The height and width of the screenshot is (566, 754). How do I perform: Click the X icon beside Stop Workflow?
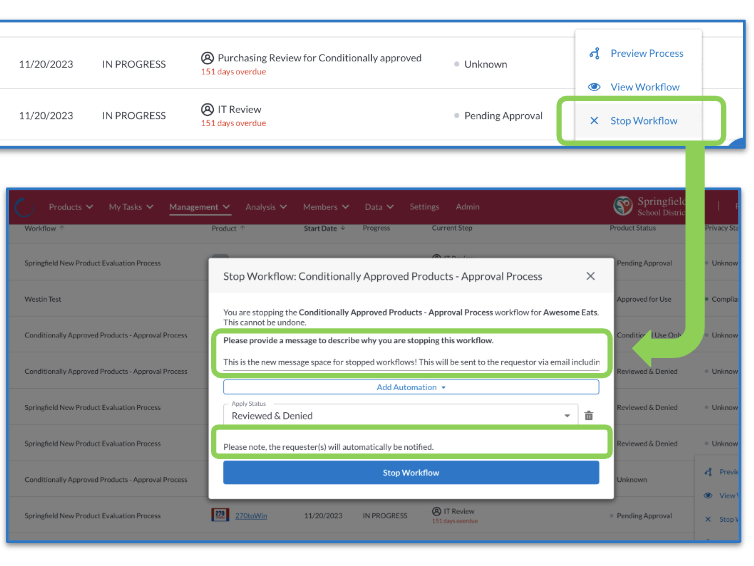click(x=594, y=121)
